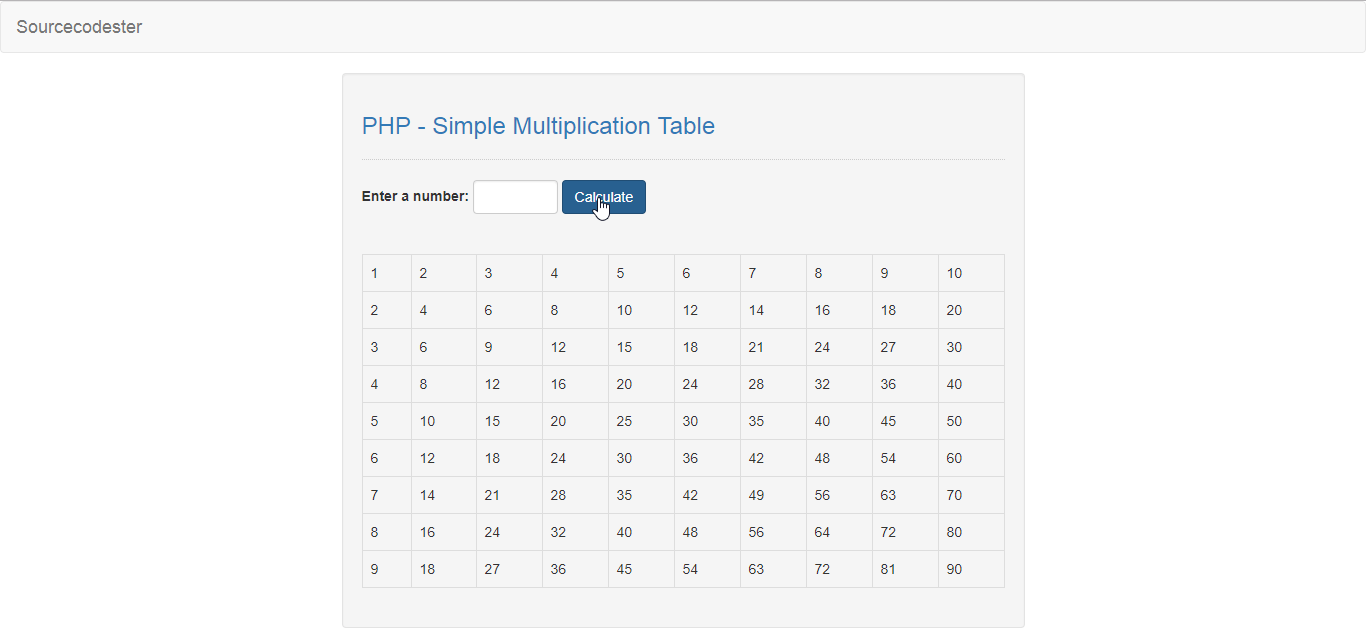
Task: Click the PHP - Simple Multiplication Table heading
Action: [x=539, y=126]
